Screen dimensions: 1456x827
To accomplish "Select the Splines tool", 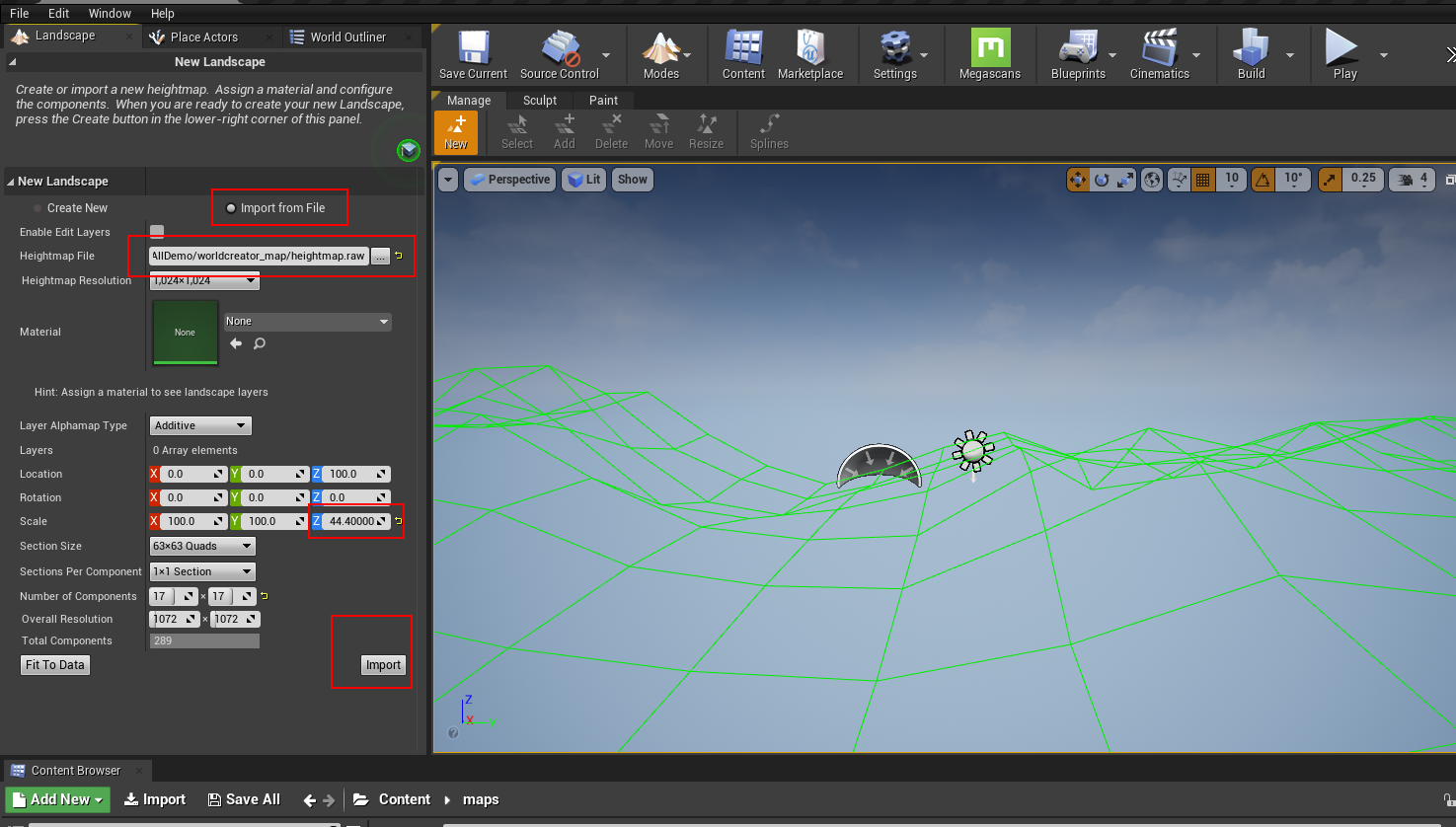I will click(769, 132).
